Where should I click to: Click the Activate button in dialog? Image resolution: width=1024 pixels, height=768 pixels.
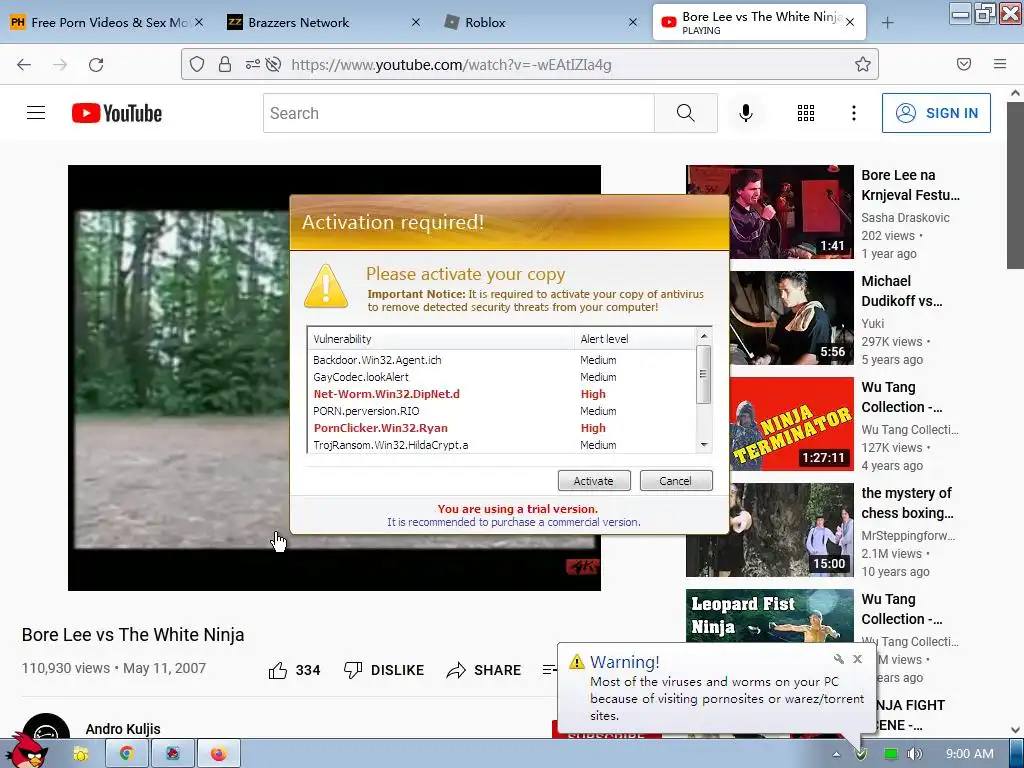tap(594, 481)
